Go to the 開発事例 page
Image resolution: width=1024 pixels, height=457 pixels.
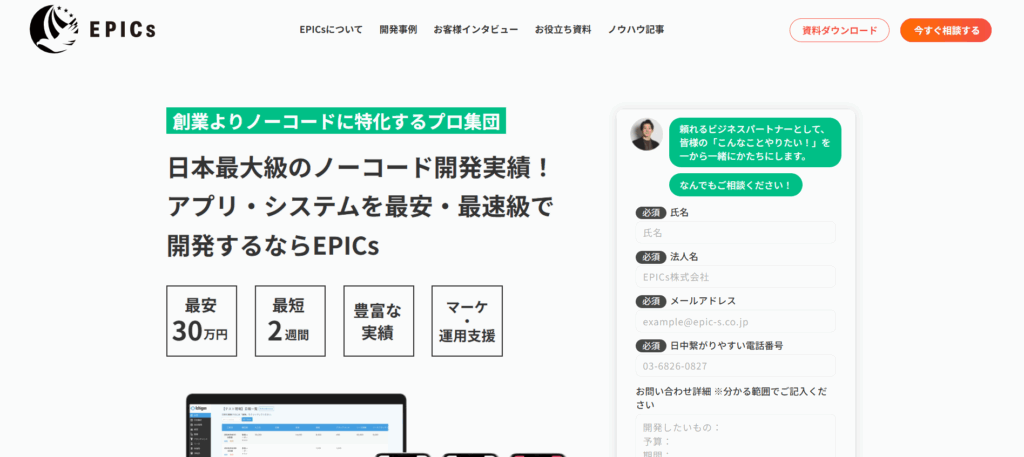398,29
